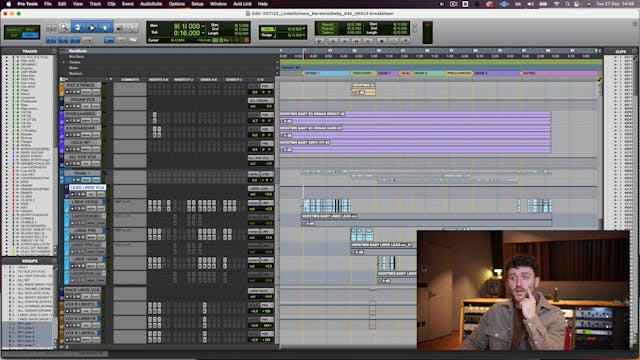
Task: Mute the ALL VOX VCA track
Action: click(78, 164)
